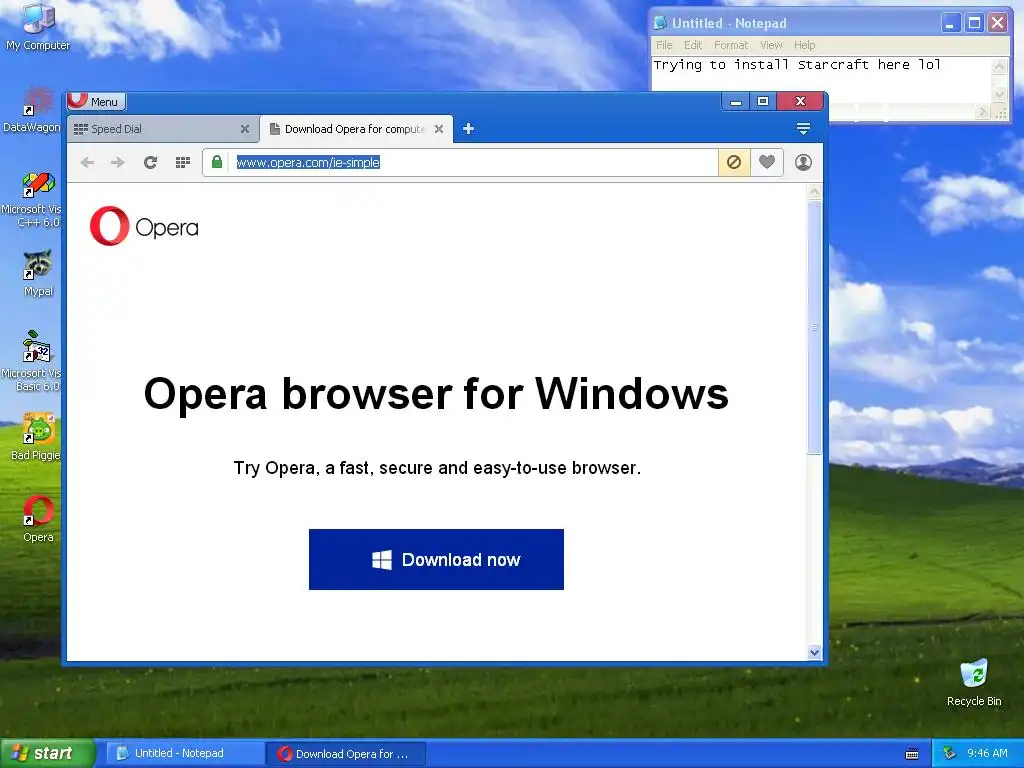Open Notepad's Help menu

point(805,45)
